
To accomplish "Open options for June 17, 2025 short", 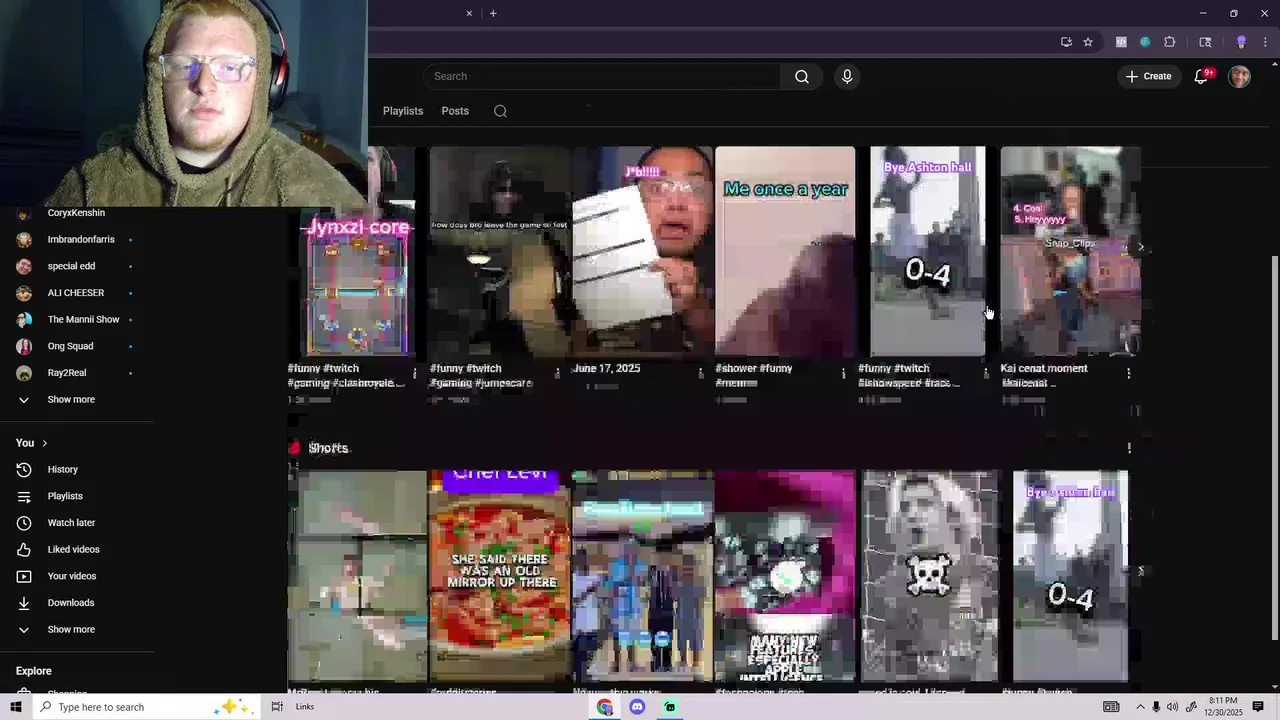I will coord(701,373).
